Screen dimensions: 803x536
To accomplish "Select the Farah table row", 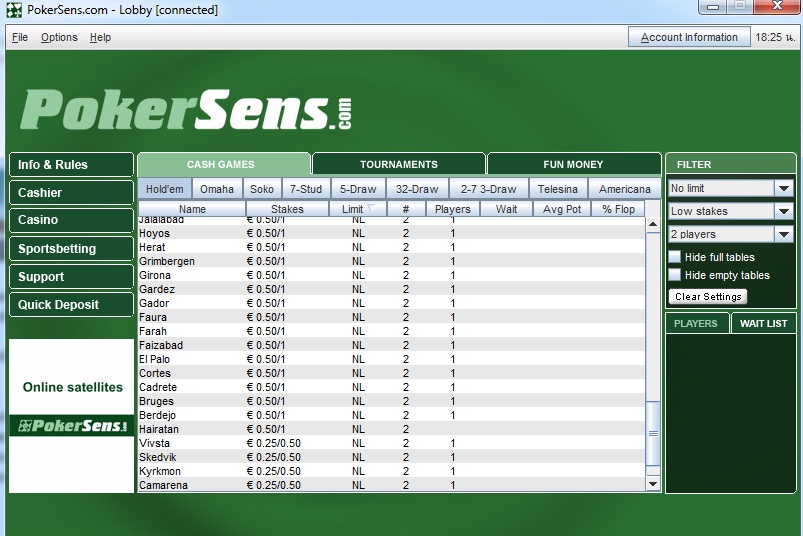I will point(391,331).
